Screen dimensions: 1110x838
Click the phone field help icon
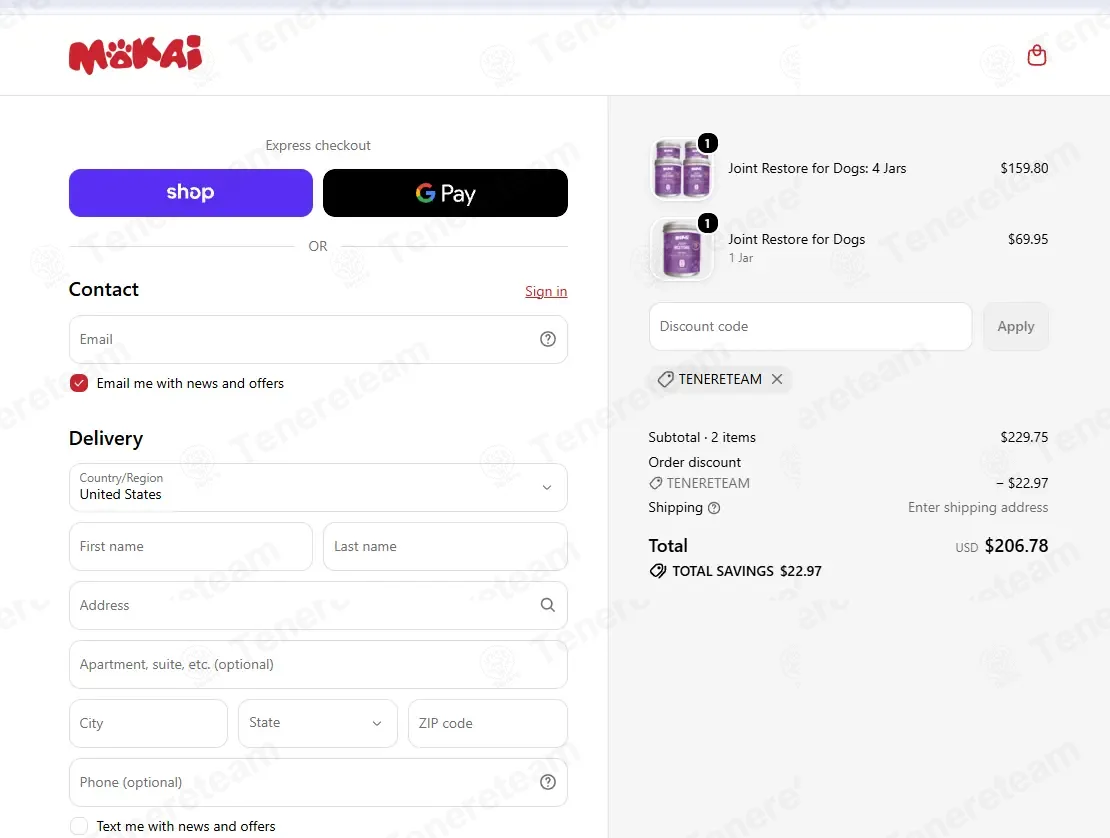(547, 782)
